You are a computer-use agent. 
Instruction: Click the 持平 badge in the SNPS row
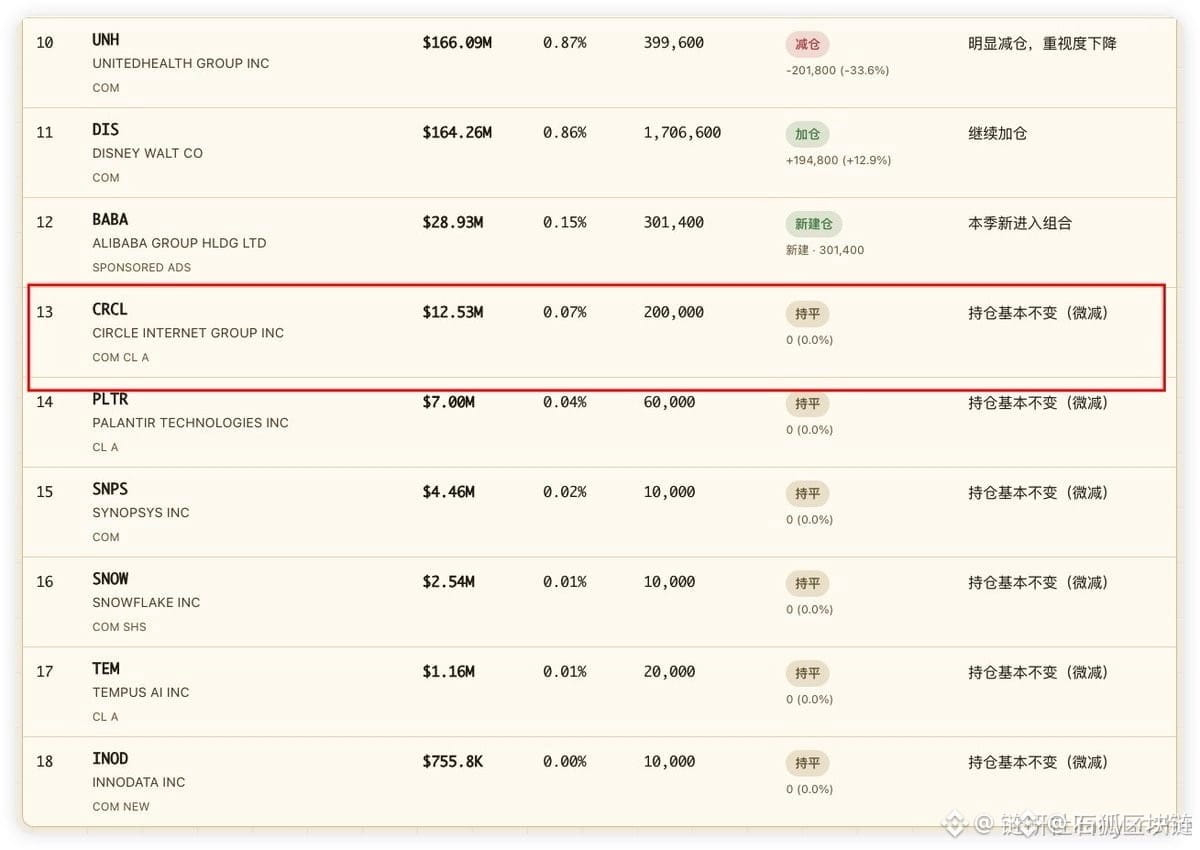(807, 494)
